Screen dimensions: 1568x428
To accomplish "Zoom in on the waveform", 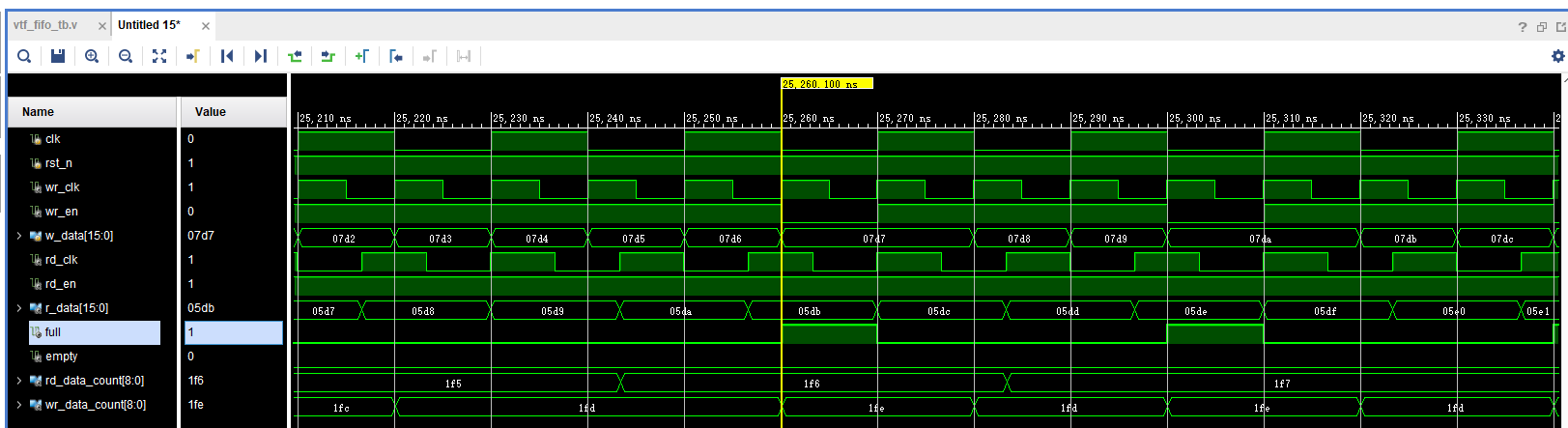I will 92,56.
